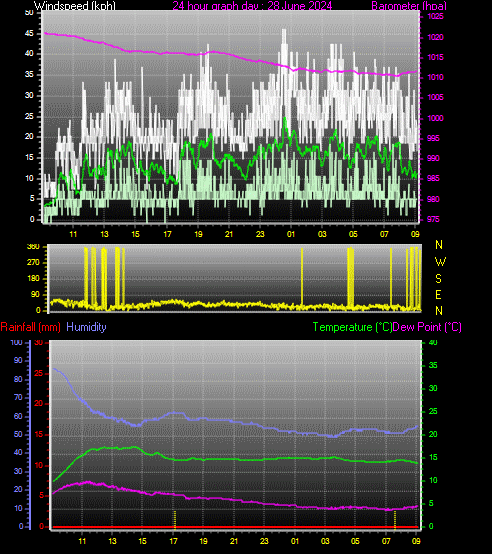This screenshot has height=554, width=492.
Task: Click the 45 windspeed scale value
Action: point(29,34)
